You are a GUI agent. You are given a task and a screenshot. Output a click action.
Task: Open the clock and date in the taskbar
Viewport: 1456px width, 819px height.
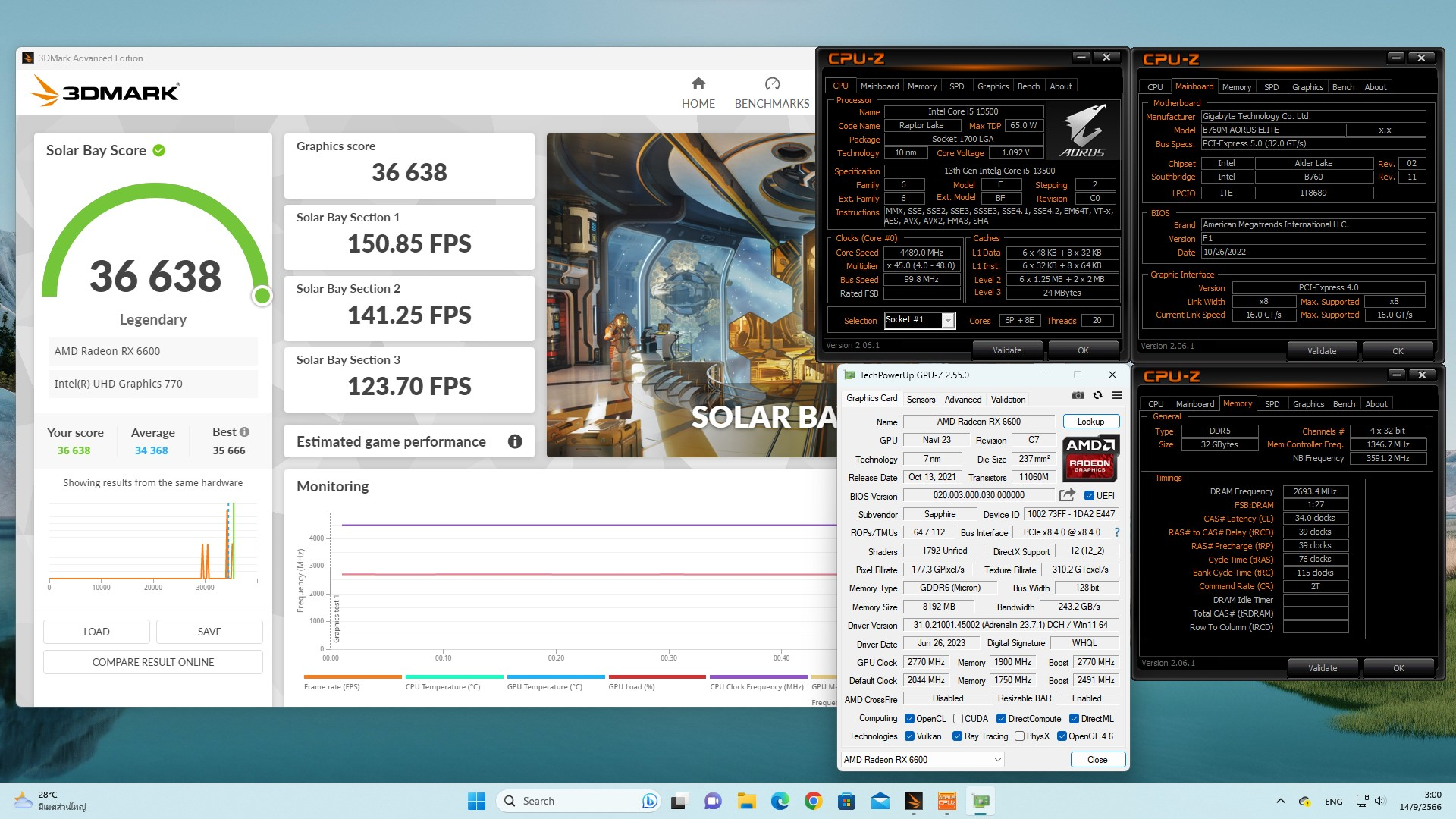pos(1420,801)
